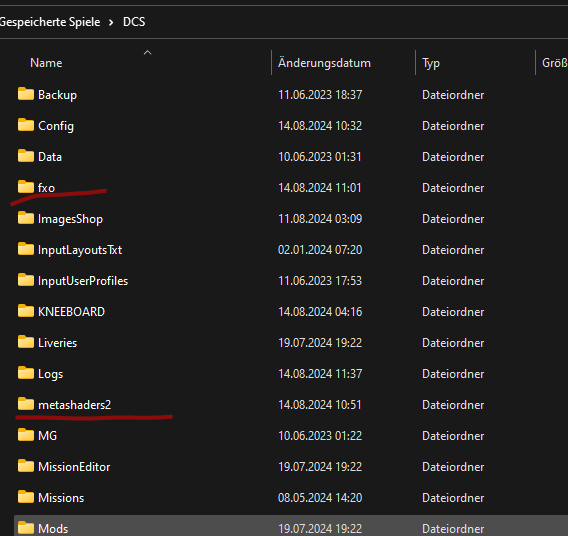568x536 pixels.
Task: Select the Missions folder name
Action: point(61,498)
